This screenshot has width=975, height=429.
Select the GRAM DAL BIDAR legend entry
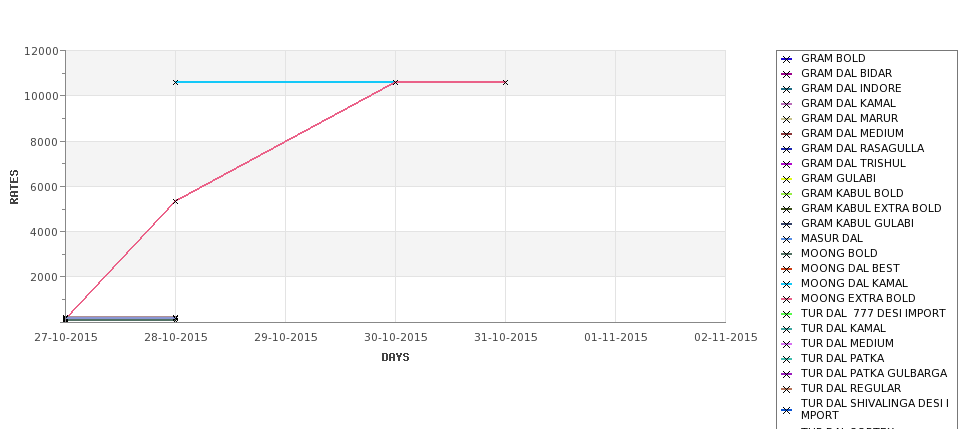point(846,73)
